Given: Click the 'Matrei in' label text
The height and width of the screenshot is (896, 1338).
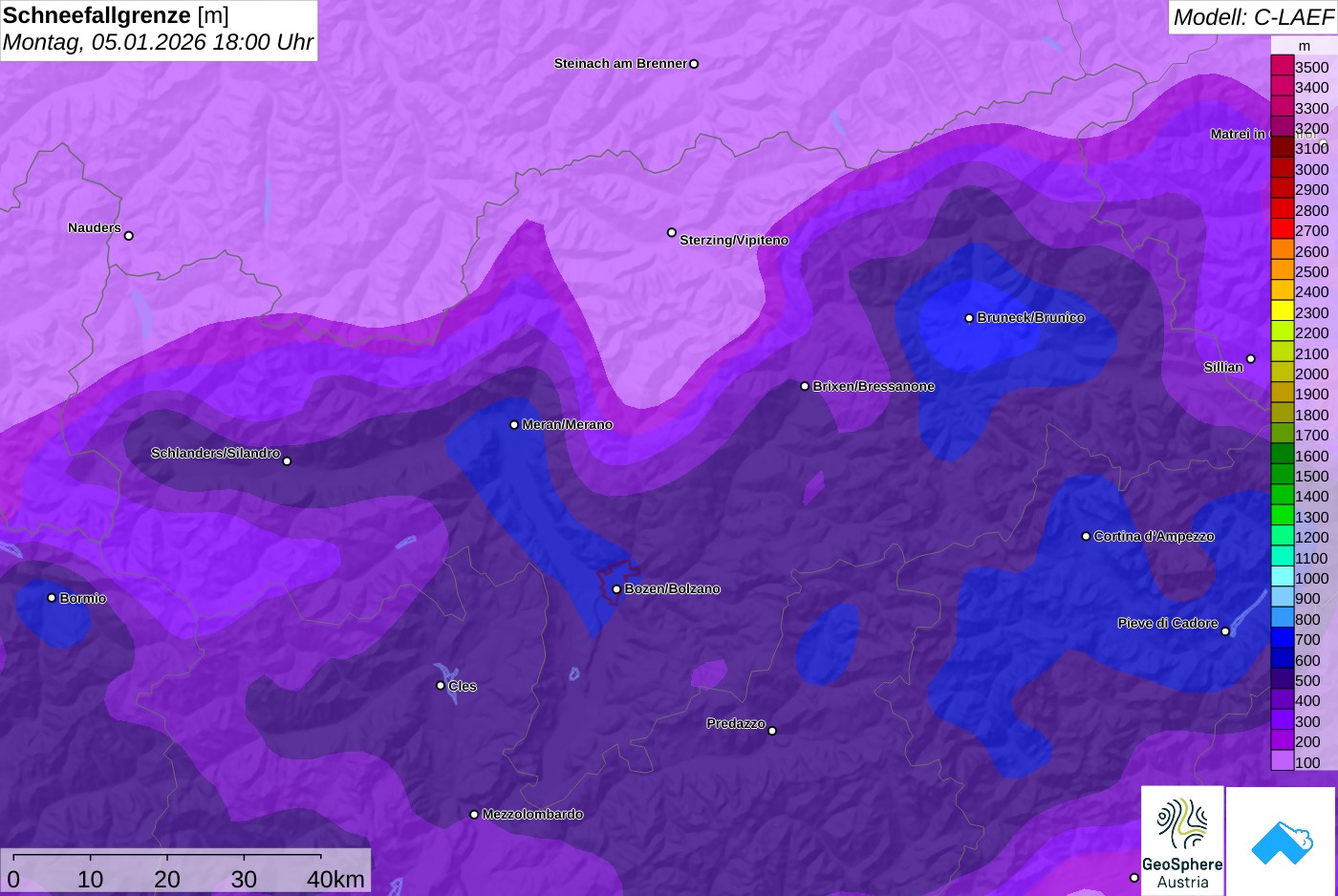Looking at the screenshot, I should pos(1238,134).
